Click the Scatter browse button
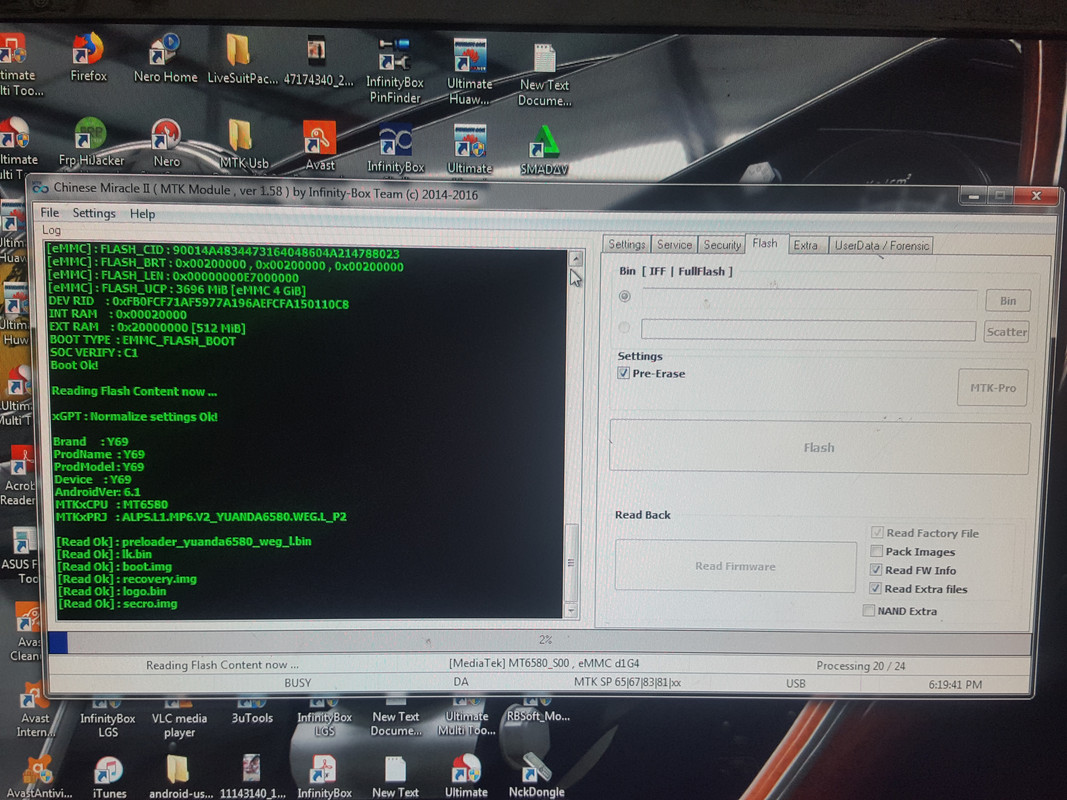This screenshot has height=800, width=1067. (1006, 332)
